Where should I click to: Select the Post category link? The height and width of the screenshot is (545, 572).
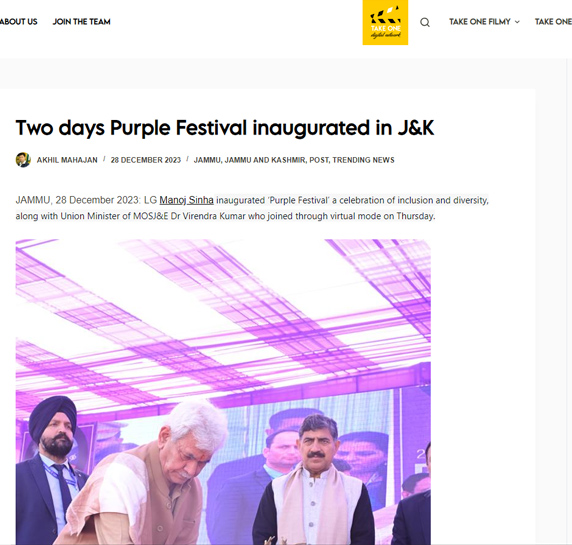coord(319,160)
